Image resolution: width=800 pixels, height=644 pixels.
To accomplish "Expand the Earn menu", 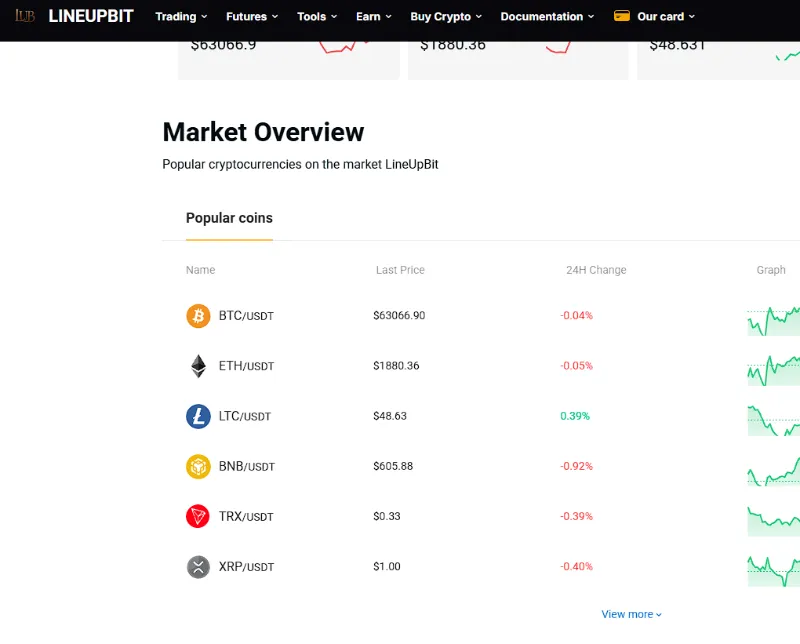I will [x=373, y=16].
